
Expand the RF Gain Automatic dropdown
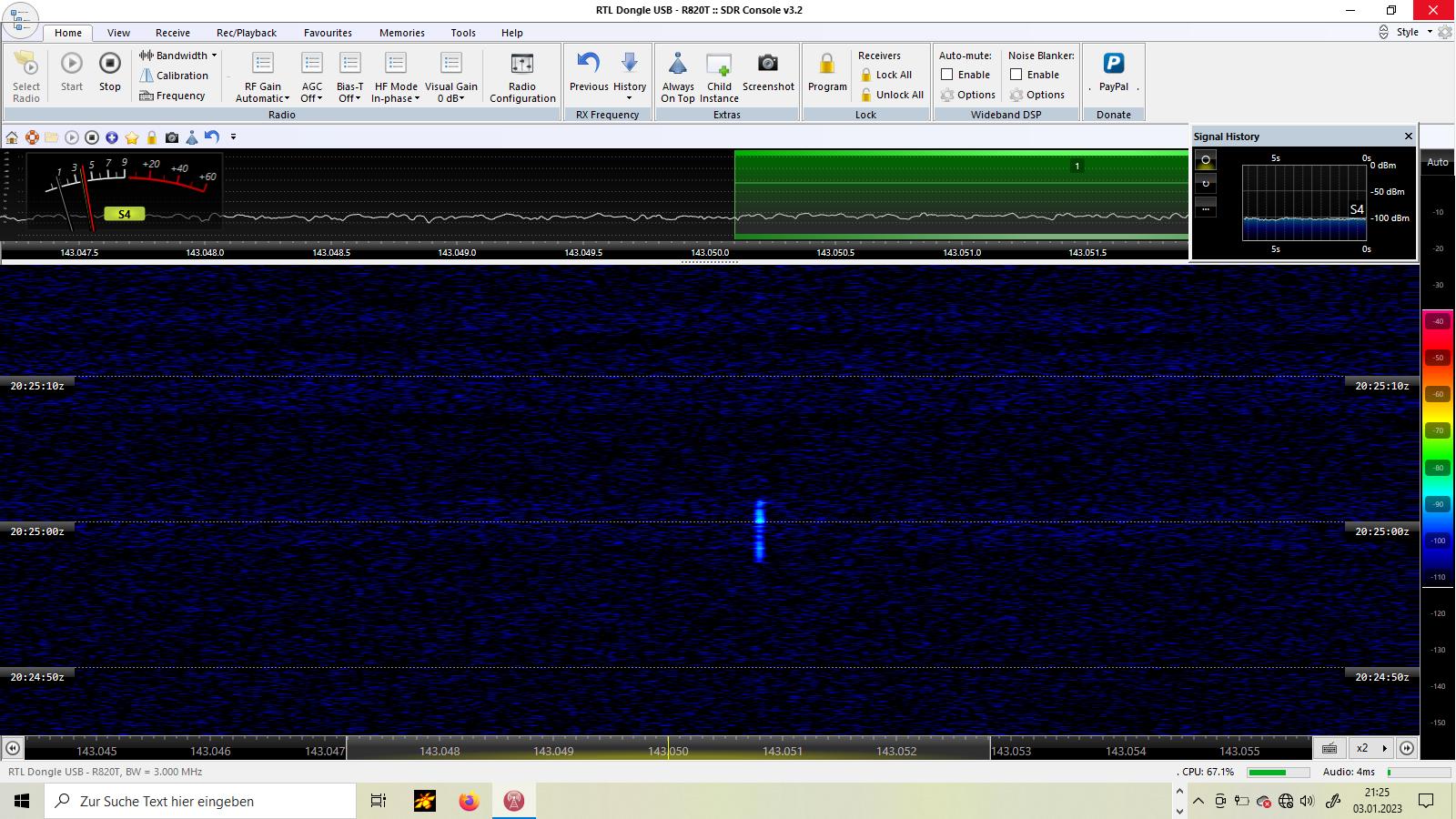point(263,76)
